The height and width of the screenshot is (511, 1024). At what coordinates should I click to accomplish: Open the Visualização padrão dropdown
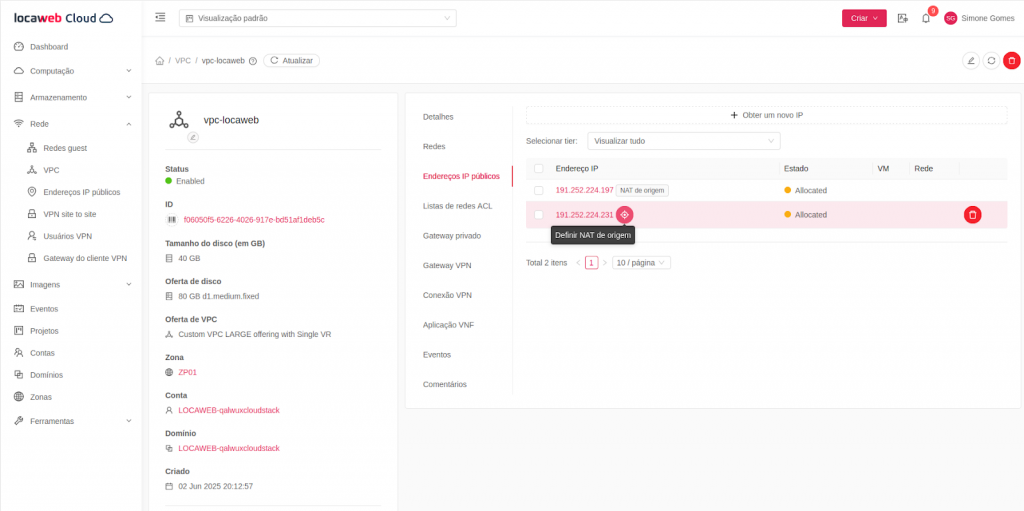point(317,18)
